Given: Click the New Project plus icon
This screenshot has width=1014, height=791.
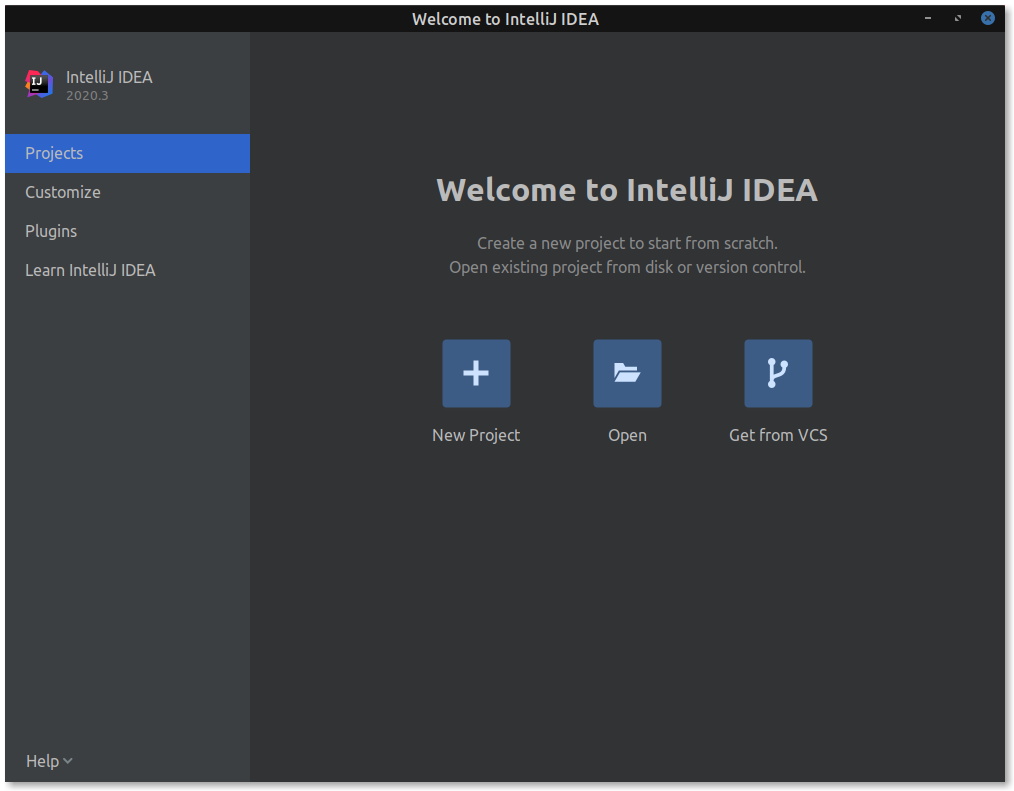Looking at the screenshot, I should click(476, 373).
